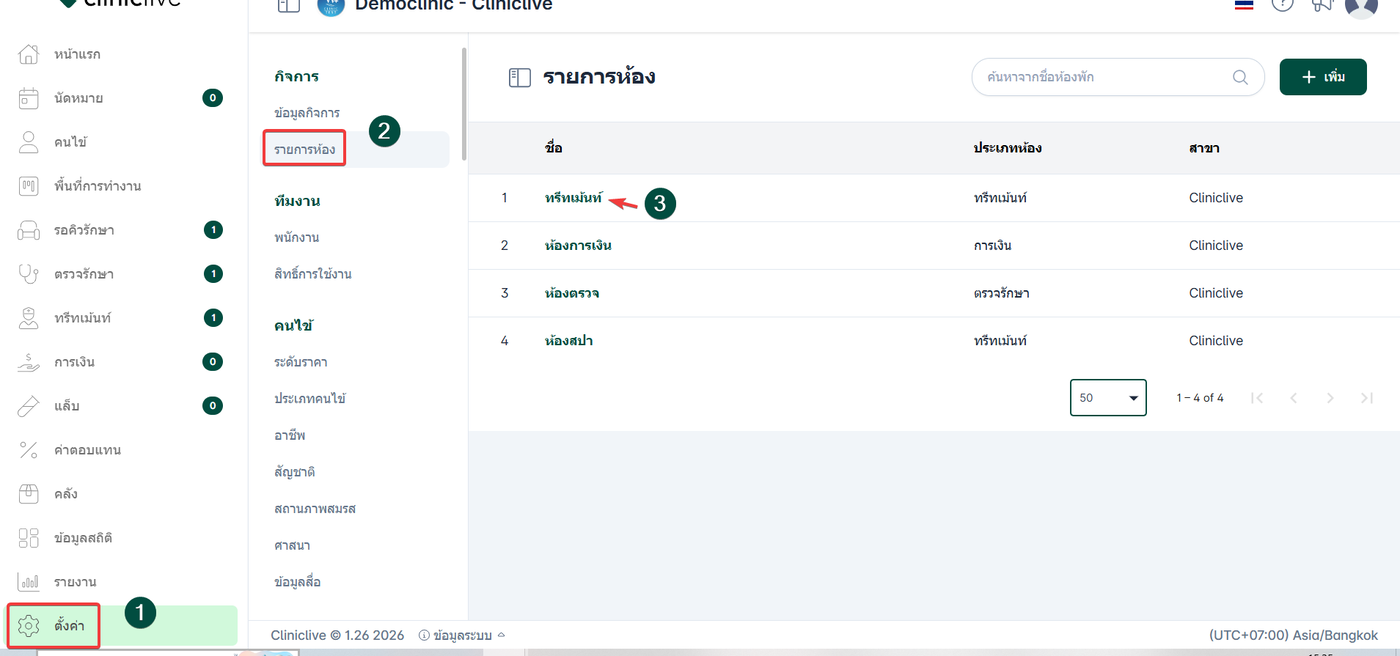Click the คลัง box icon
Viewport: 1400px width, 656px height.
coord(29,494)
